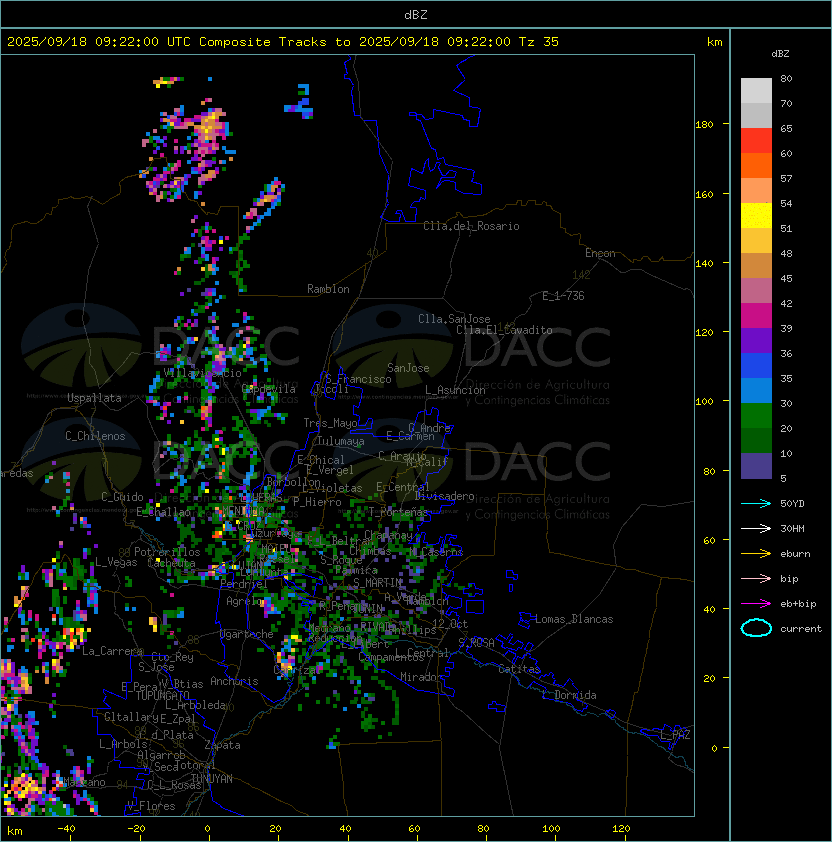Click the 'TUNUYAN' place label
This screenshot has width=832, height=842.
pos(212,779)
